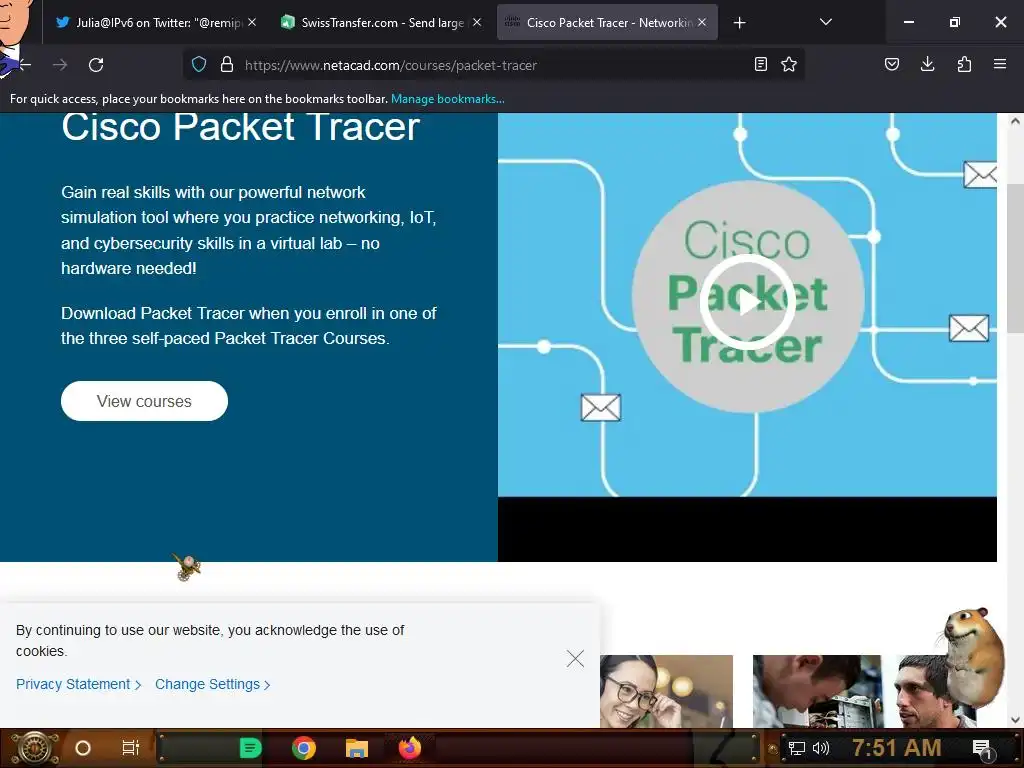The image size is (1024, 768).
Task: Click the woman with glasses thumbnail
Action: 666,692
